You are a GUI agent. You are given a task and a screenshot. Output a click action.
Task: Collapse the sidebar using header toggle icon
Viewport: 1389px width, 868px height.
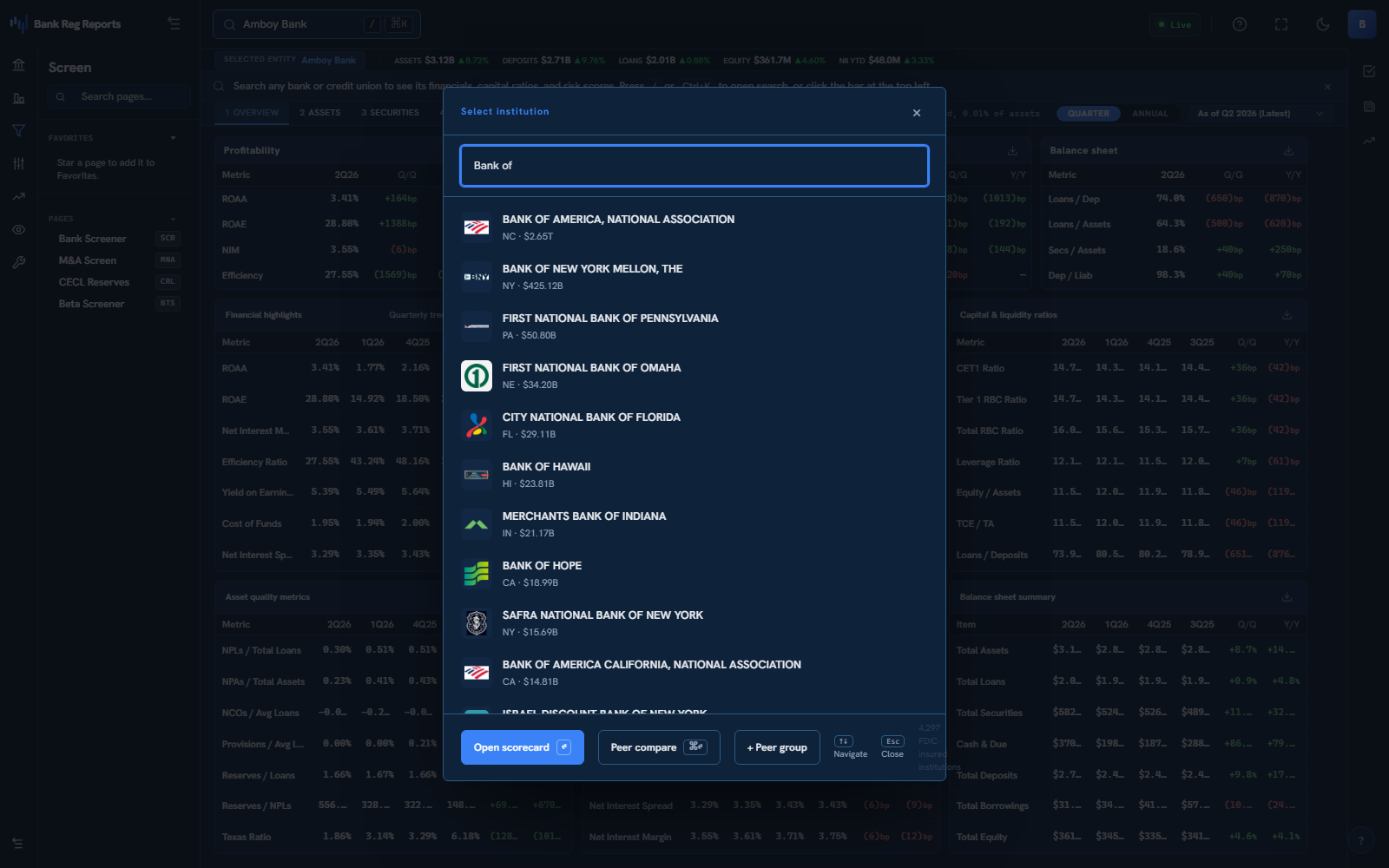174,24
